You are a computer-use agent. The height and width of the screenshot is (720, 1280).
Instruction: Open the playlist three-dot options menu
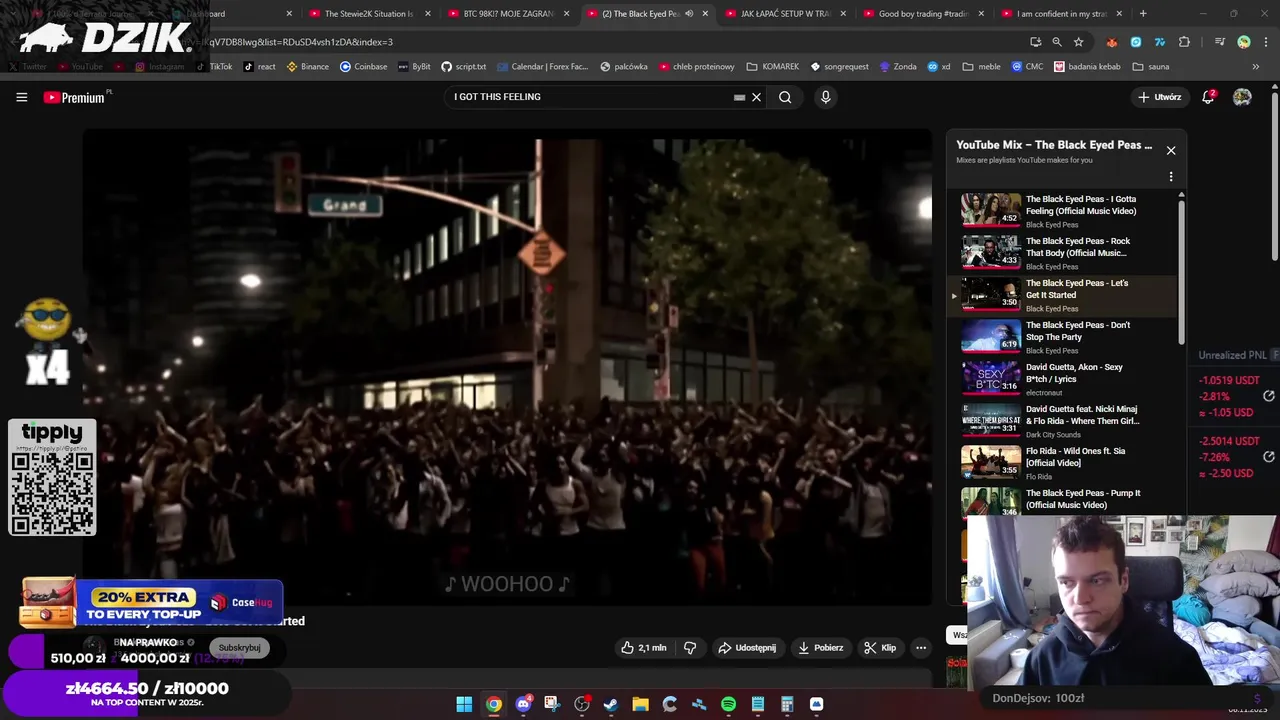point(1171,177)
